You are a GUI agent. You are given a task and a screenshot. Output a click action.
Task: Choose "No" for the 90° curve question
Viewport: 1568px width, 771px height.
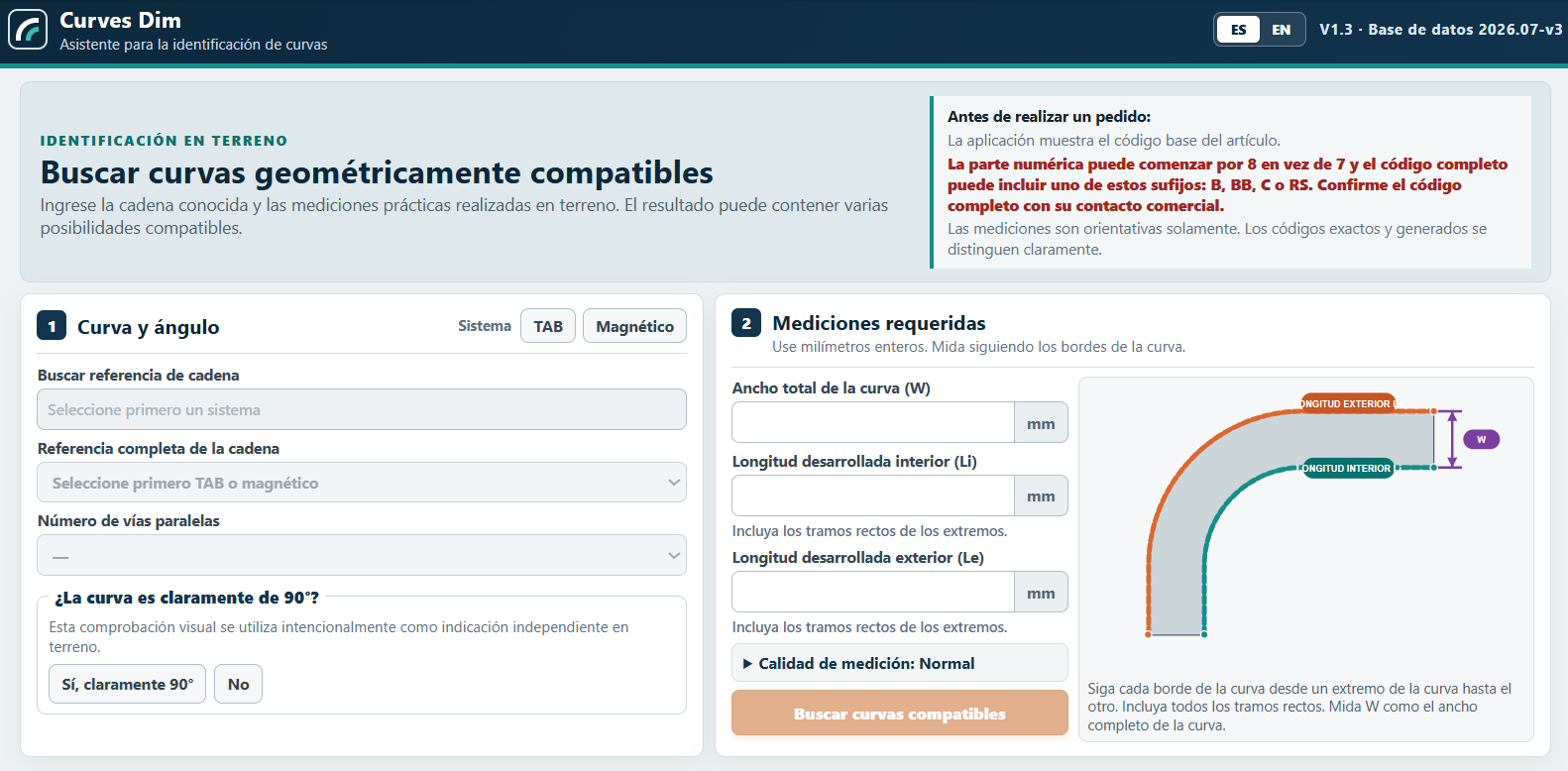pos(239,684)
